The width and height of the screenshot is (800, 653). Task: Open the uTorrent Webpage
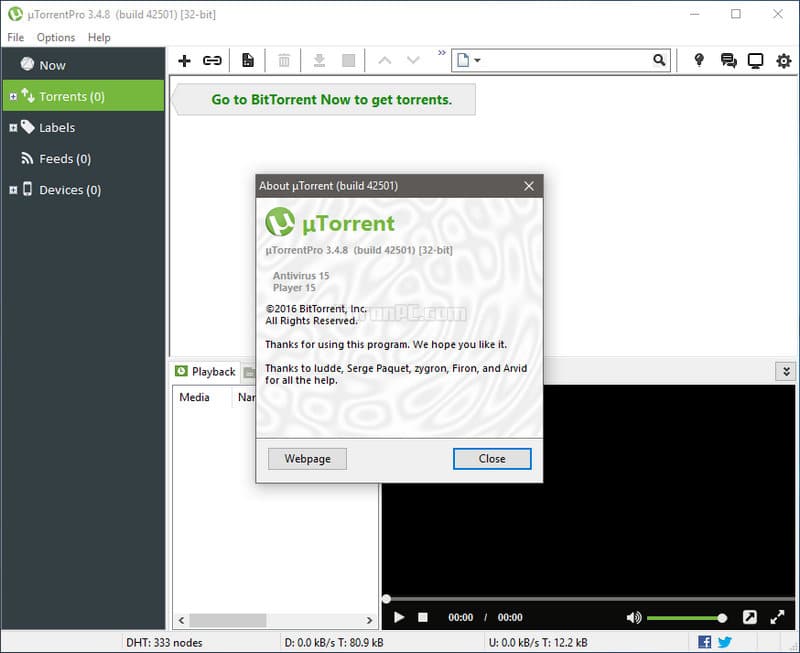(x=306, y=458)
